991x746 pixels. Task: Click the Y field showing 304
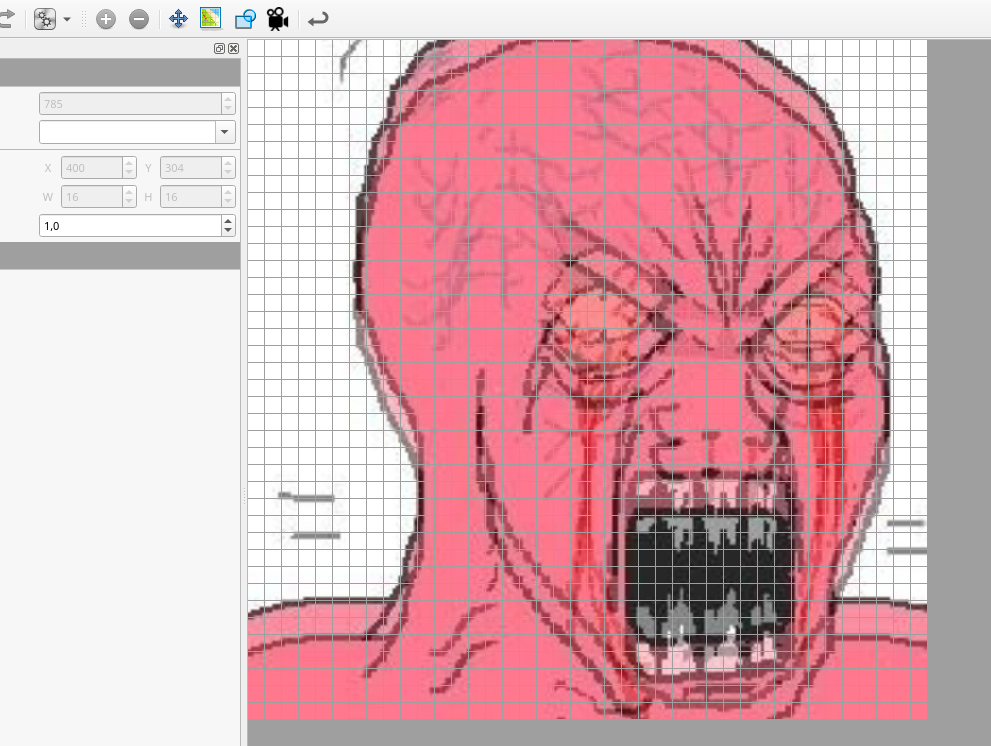click(x=191, y=168)
